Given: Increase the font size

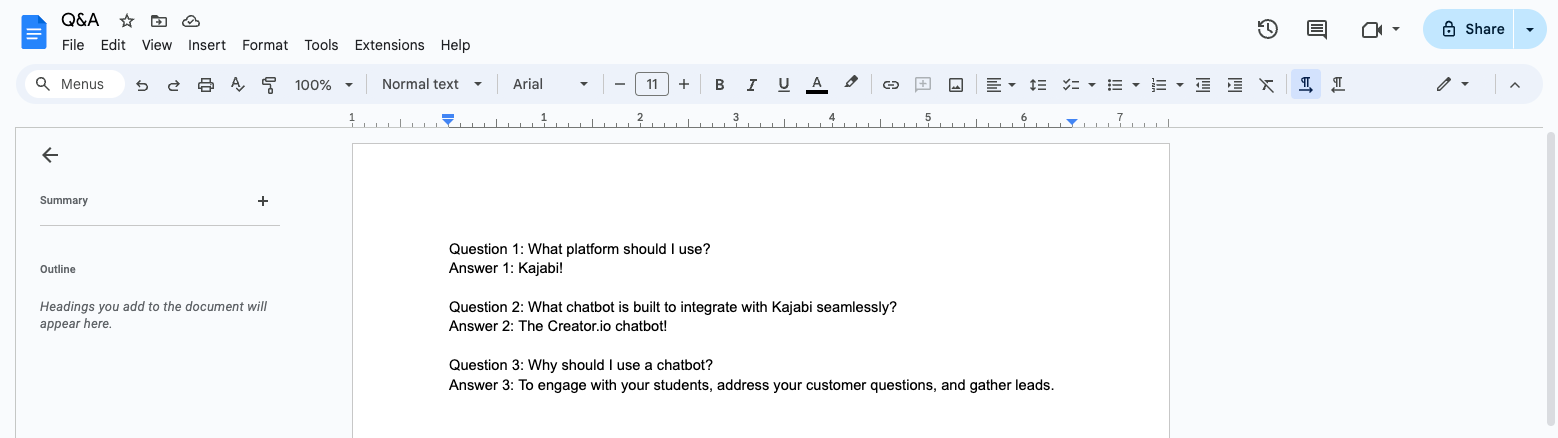Looking at the screenshot, I should coord(684,85).
